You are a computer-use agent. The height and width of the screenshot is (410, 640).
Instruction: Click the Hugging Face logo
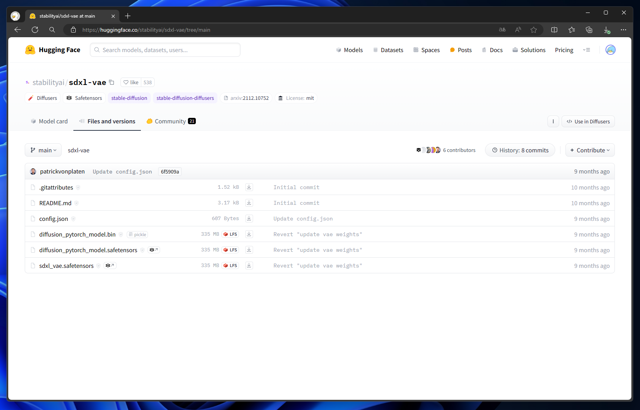coord(52,50)
